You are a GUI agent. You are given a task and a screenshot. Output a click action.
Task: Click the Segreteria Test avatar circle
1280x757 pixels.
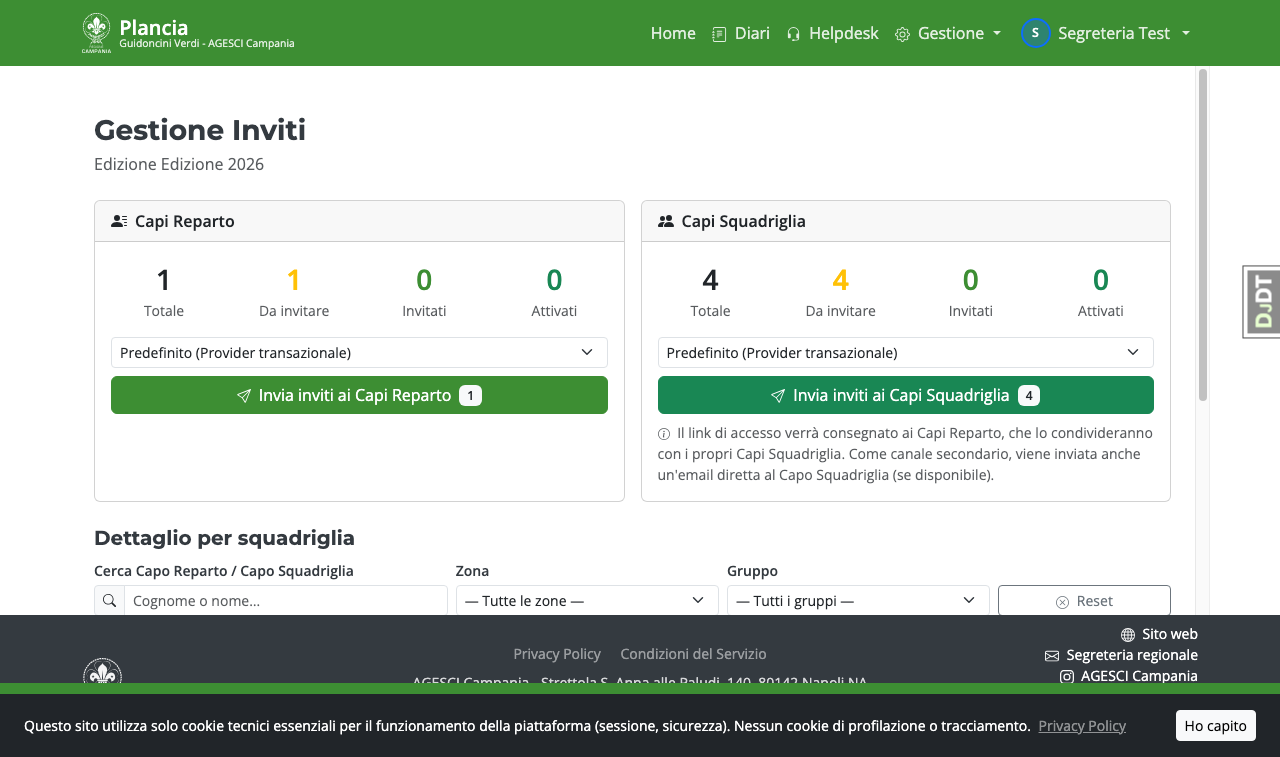[1035, 33]
